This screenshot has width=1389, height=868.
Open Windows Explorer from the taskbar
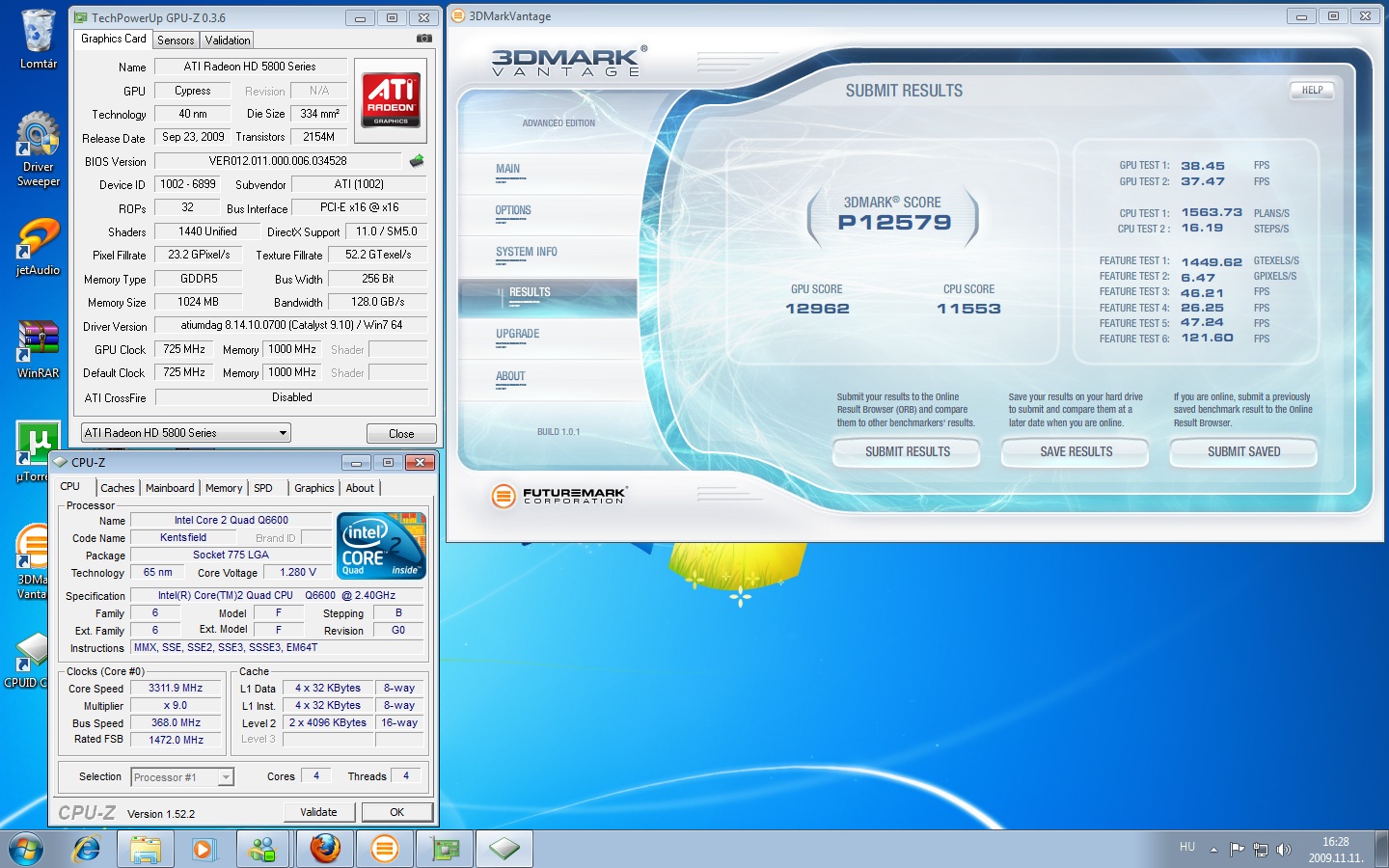coord(146,850)
